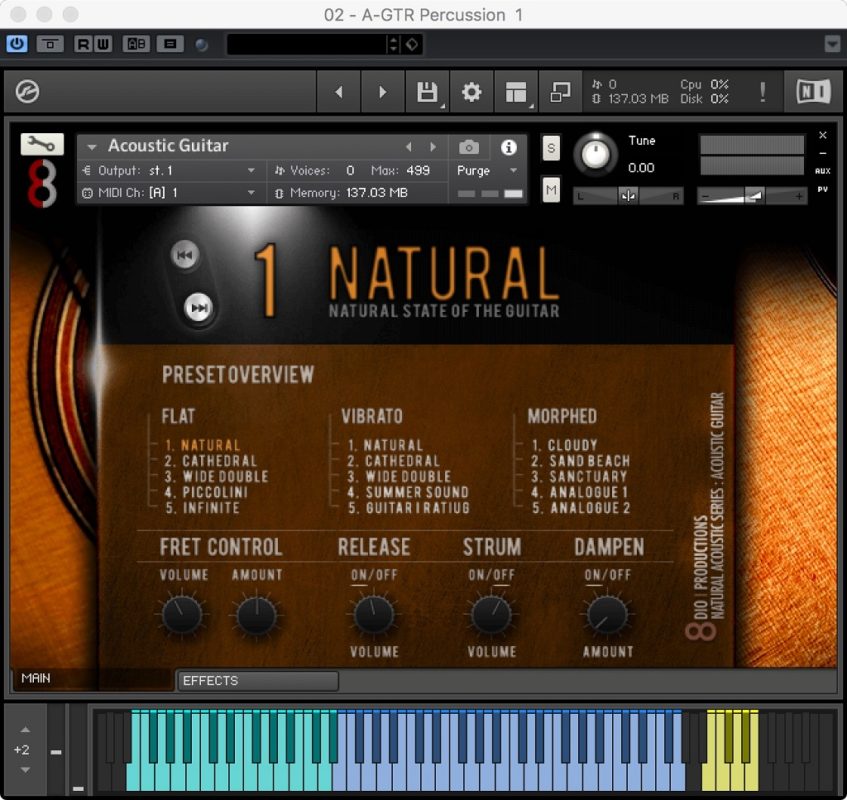Click the Dampen Amount knob
Screen dimensions: 847x800
608,615
